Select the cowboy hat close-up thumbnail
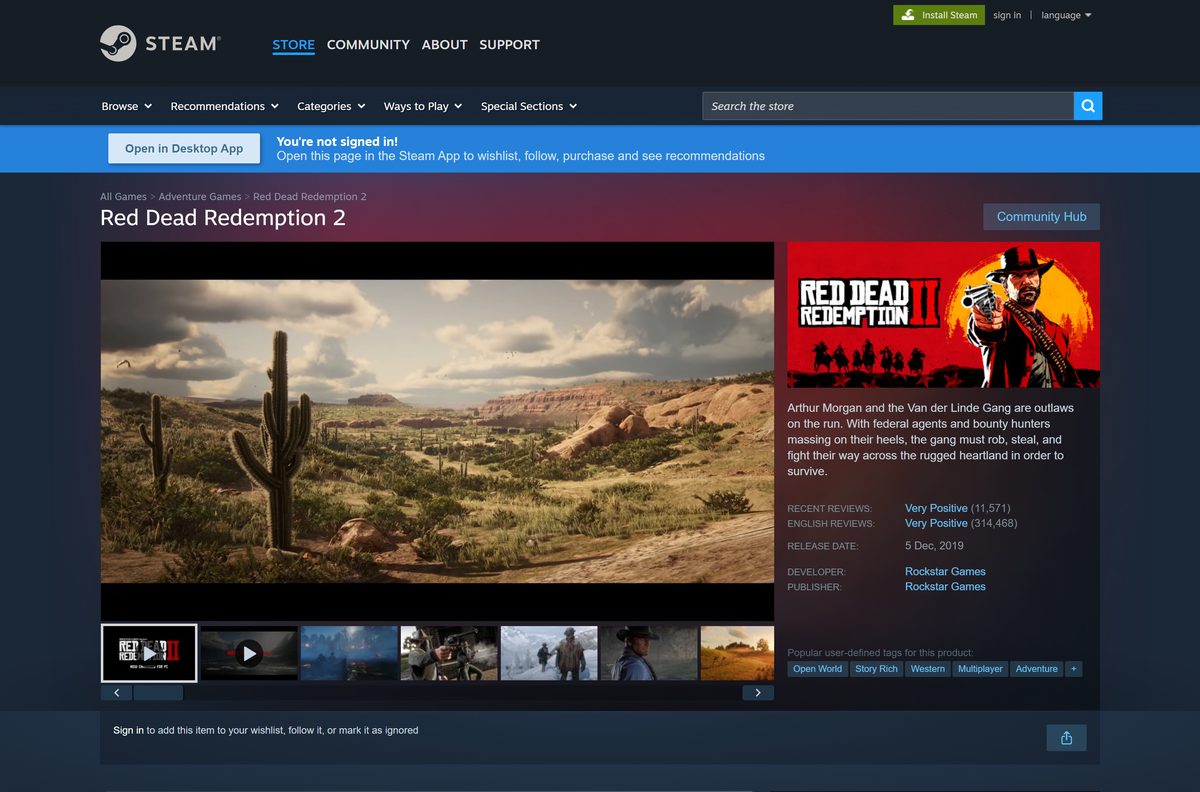Screen dimensions: 1200x792 click(649, 653)
